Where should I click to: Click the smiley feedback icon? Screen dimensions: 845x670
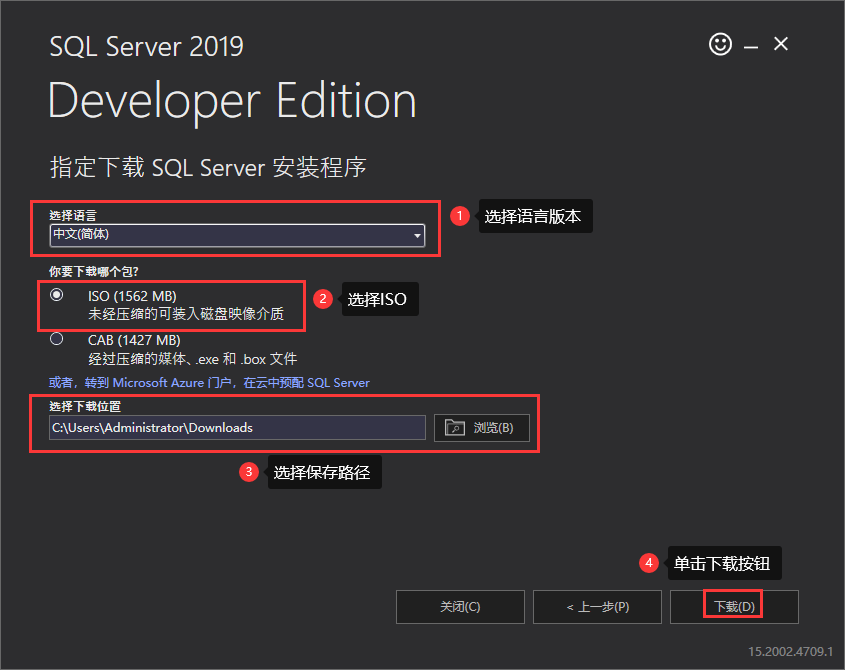point(720,44)
